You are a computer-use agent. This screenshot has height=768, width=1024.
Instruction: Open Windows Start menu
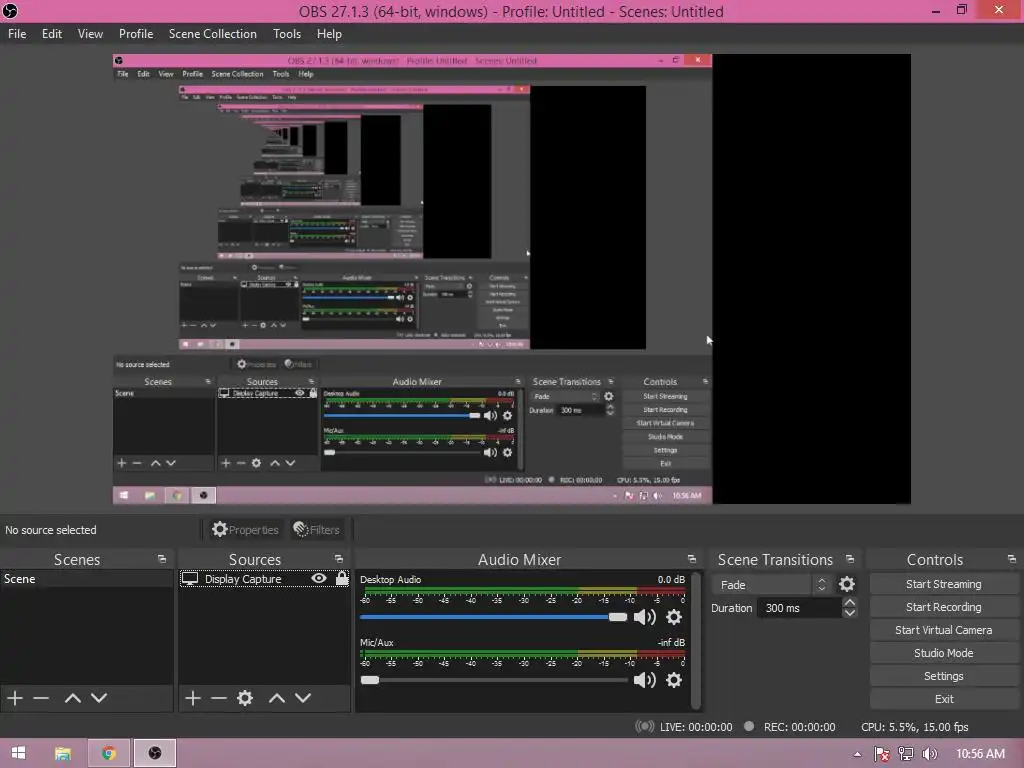18,753
